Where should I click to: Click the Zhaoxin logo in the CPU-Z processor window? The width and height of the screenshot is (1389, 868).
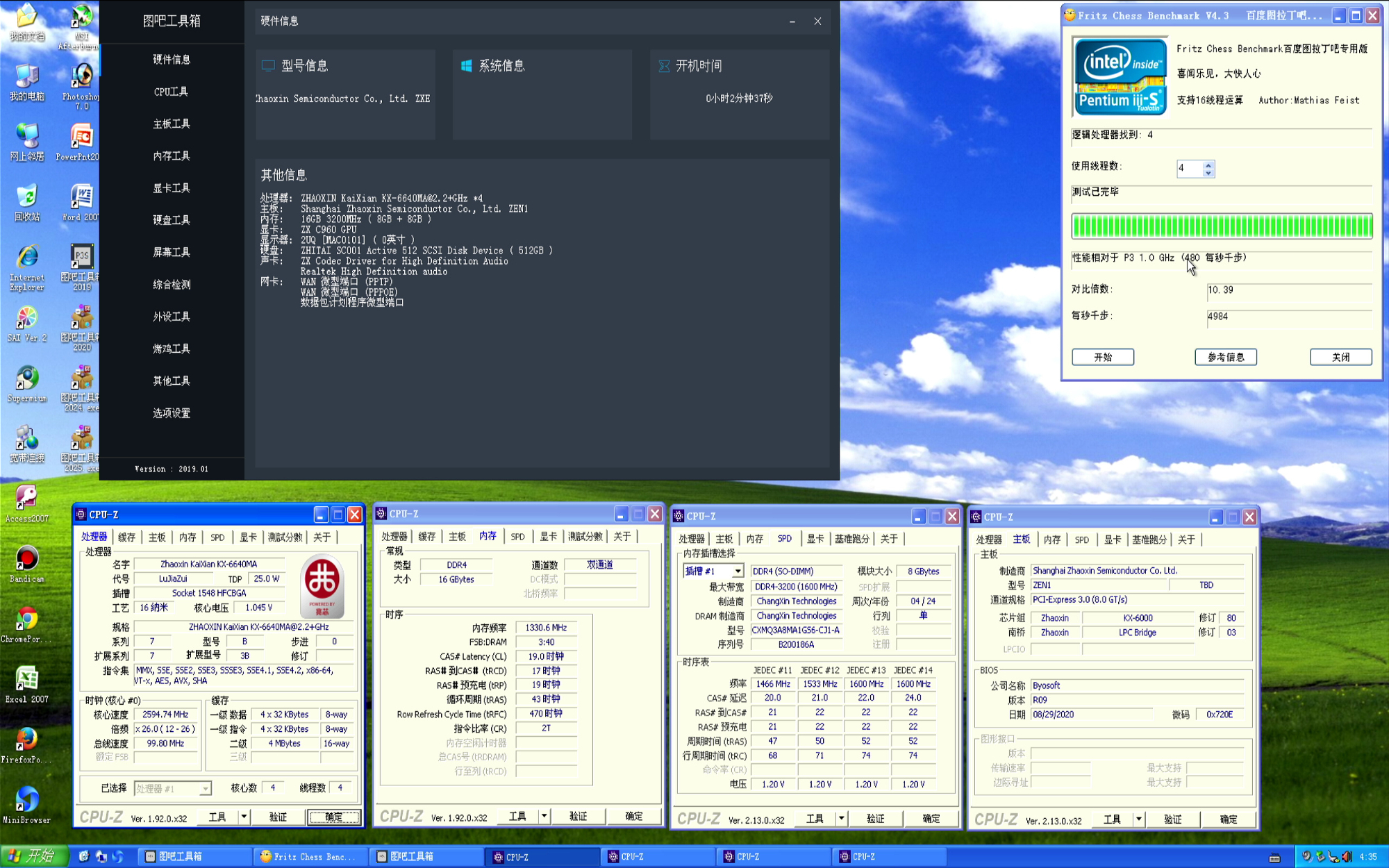[322, 585]
